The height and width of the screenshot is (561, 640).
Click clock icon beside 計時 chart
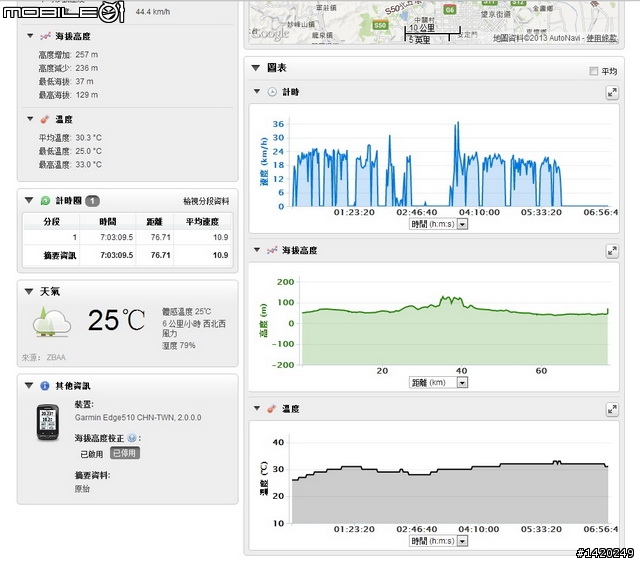point(272,92)
